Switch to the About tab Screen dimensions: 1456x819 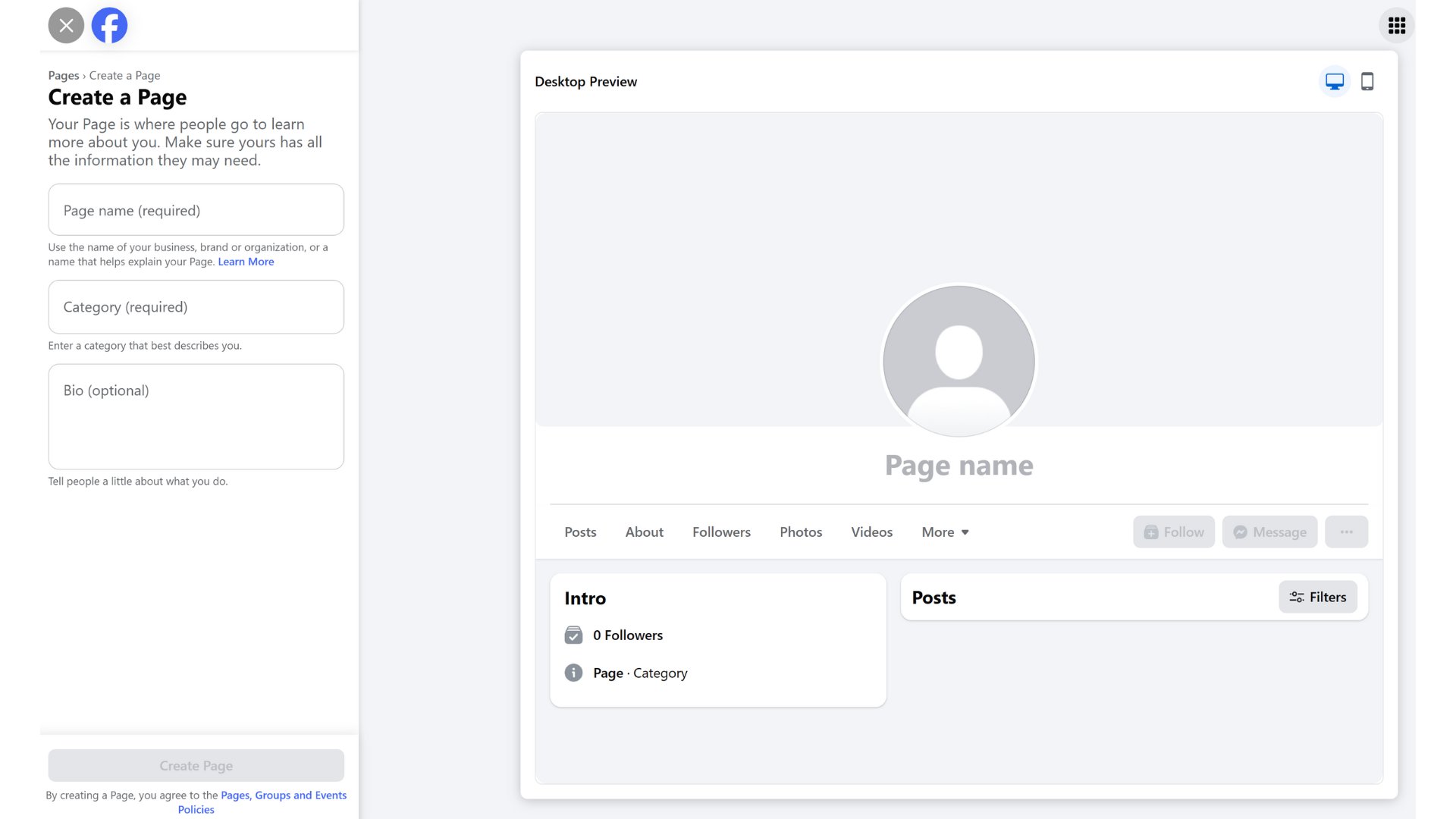(x=644, y=532)
